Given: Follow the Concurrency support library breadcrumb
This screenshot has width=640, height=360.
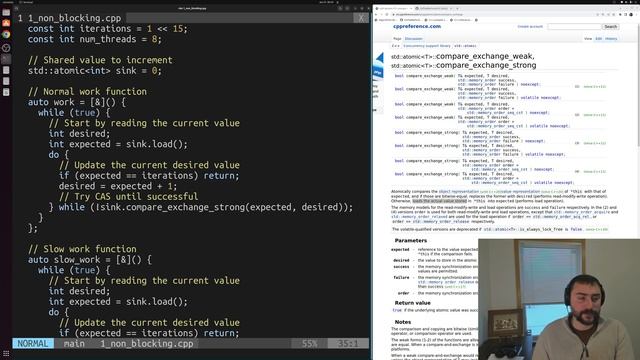Looking at the screenshot, I should 427,46.
